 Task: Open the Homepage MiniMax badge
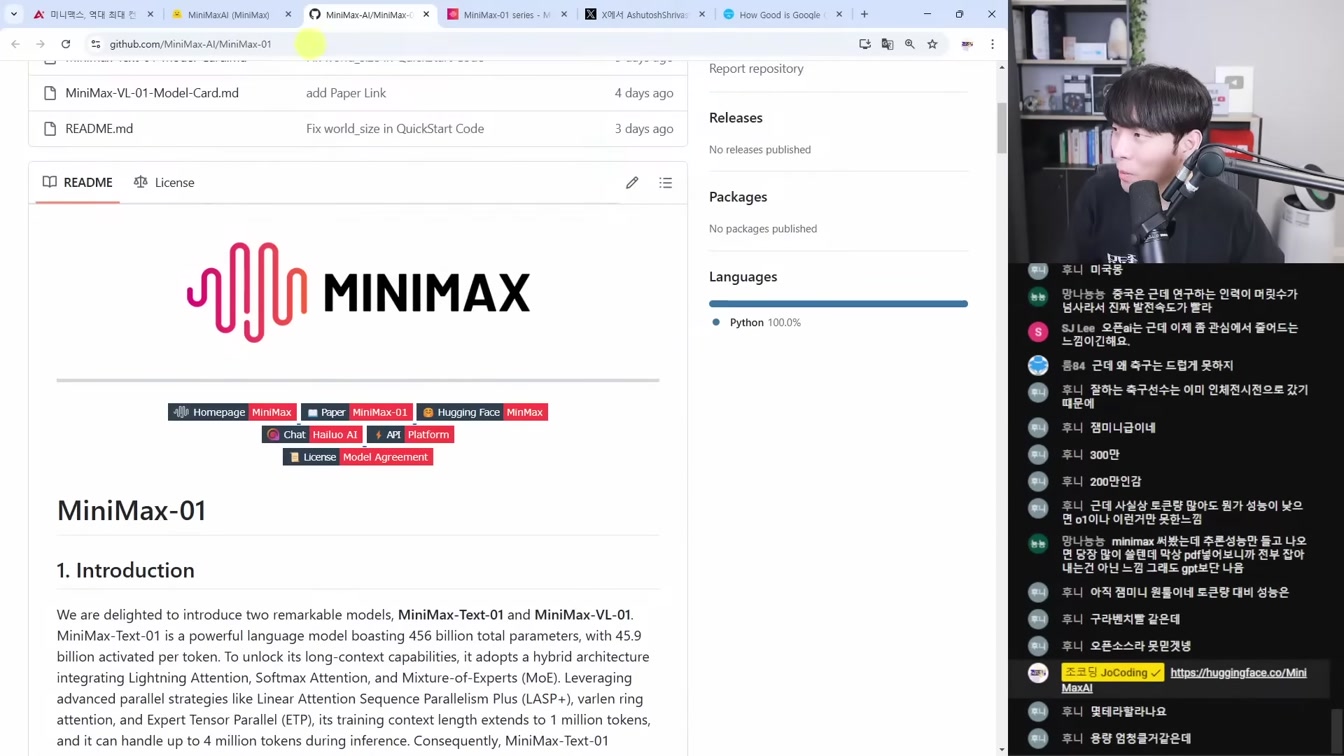pyautogui.click(x=232, y=412)
